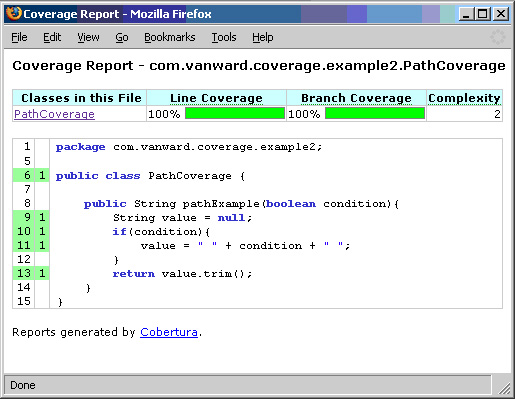The image size is (515, 399).
Task: Minimize the Firefox window
Action: pyautogui.click(x=466, y=14)
